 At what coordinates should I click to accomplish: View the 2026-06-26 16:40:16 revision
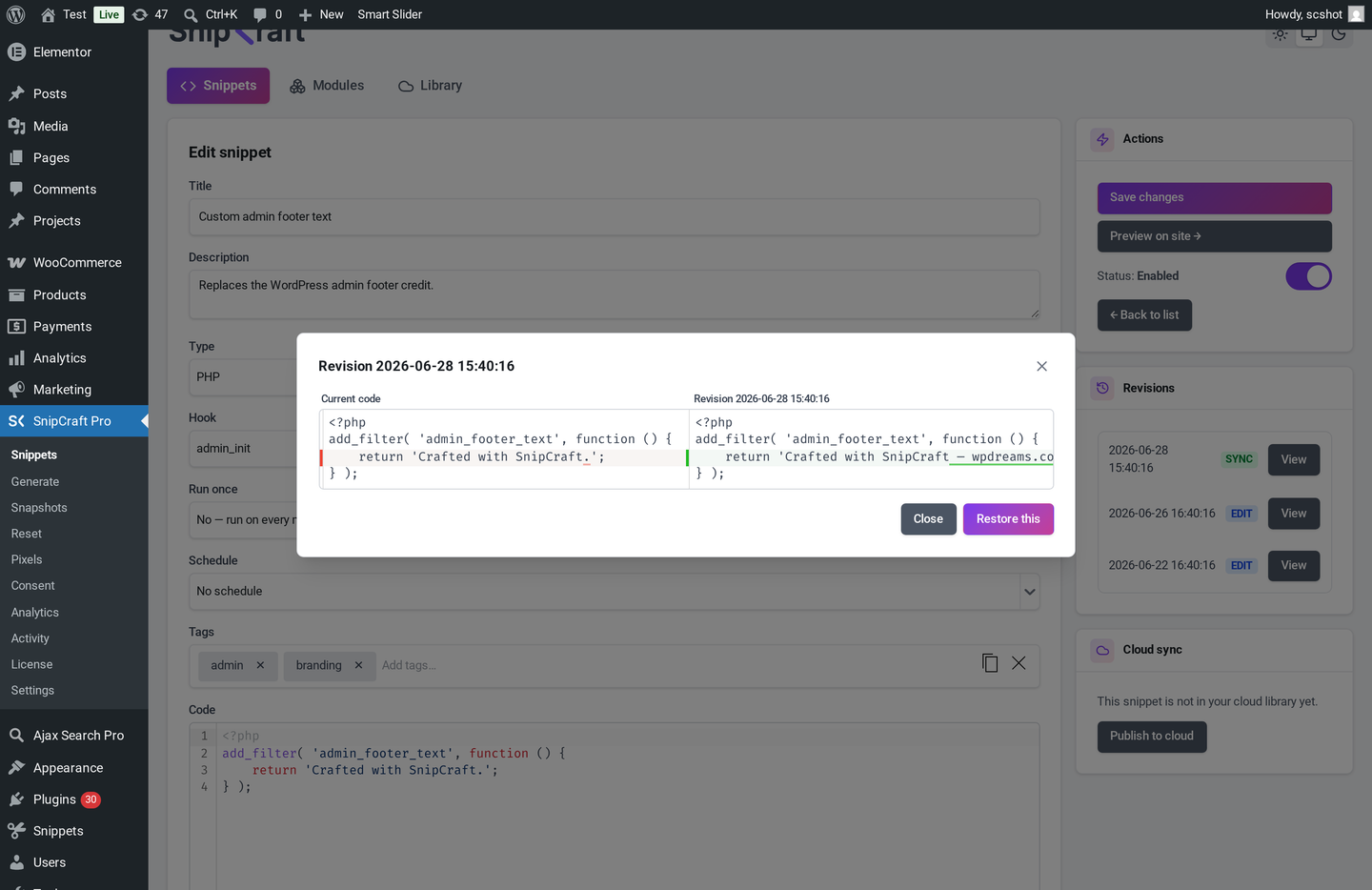pos(1293,514)
